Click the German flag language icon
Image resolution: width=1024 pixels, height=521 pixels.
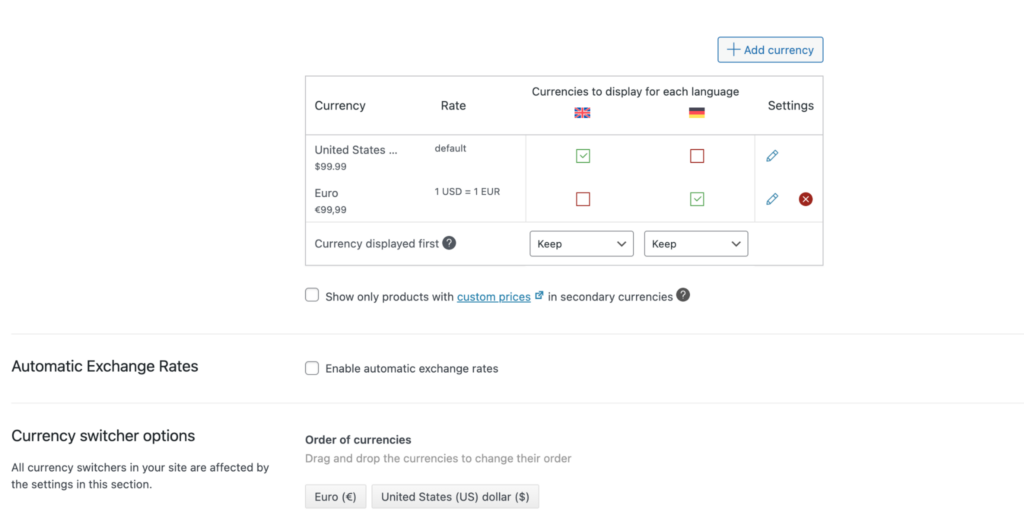click(x=697, y=113)
